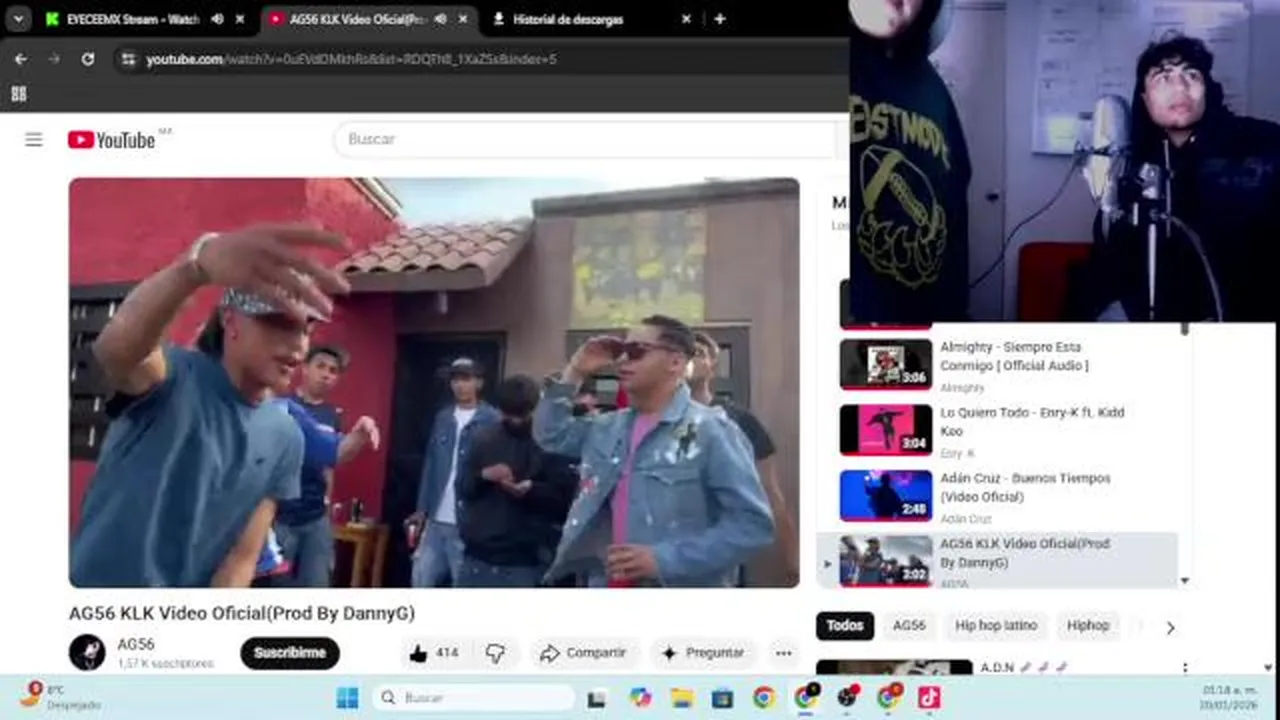
Task: View site information icon beside the URL
Action: coord(127,60)
